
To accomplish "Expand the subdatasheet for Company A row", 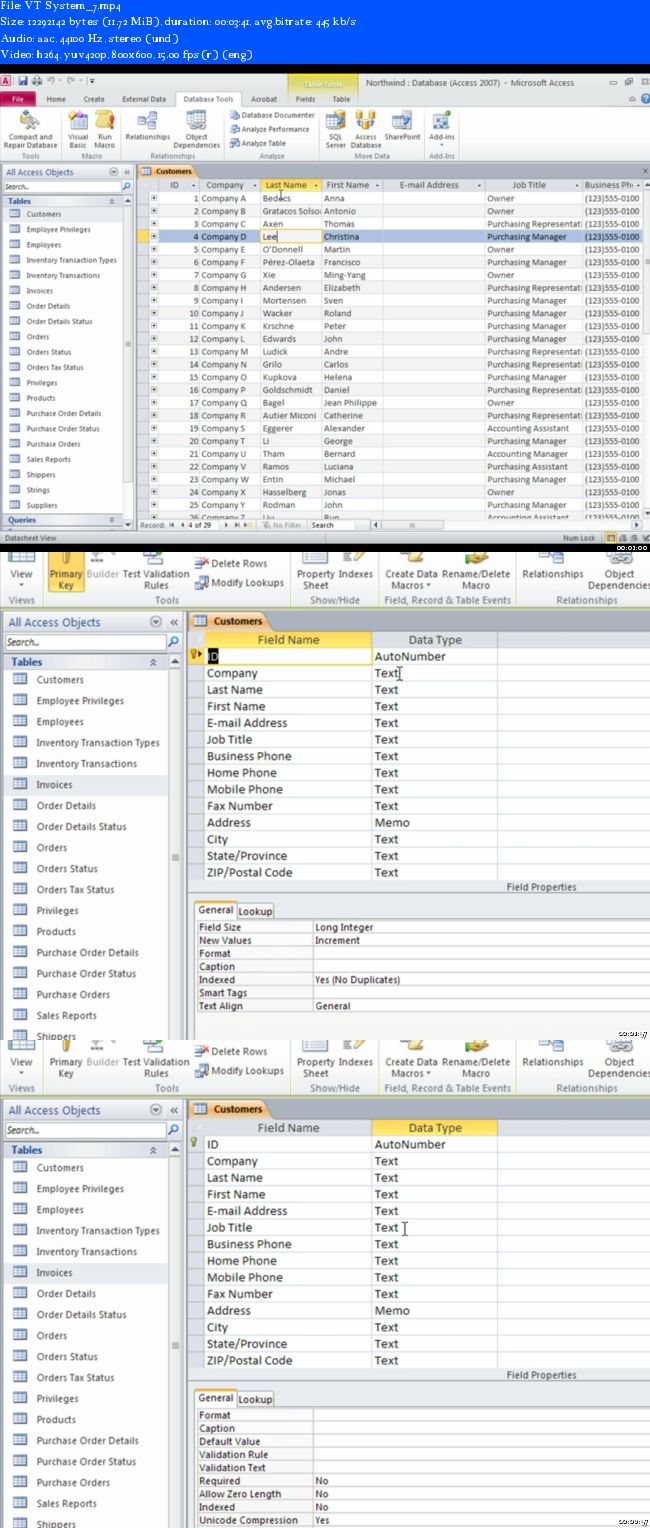I will point(154,198).
